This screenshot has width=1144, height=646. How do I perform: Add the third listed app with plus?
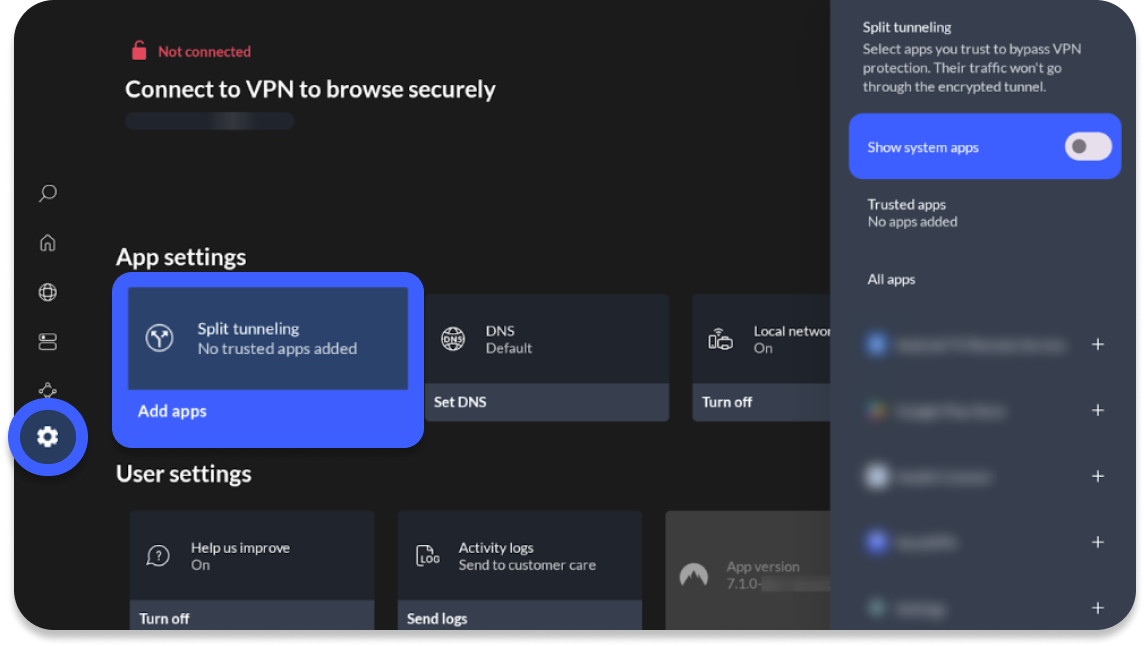1097,477
